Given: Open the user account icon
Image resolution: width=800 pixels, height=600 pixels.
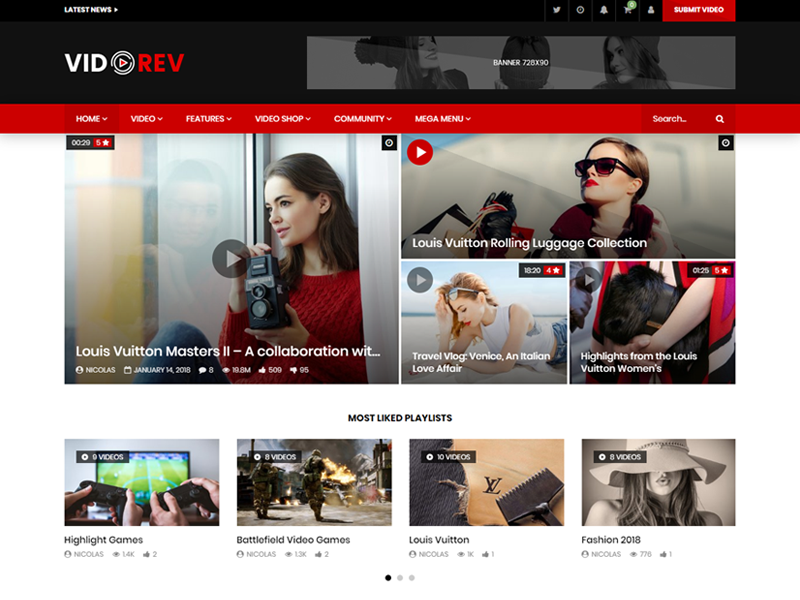Looking at the screenshot, I should pyautogui.click(x=651, y=10).
